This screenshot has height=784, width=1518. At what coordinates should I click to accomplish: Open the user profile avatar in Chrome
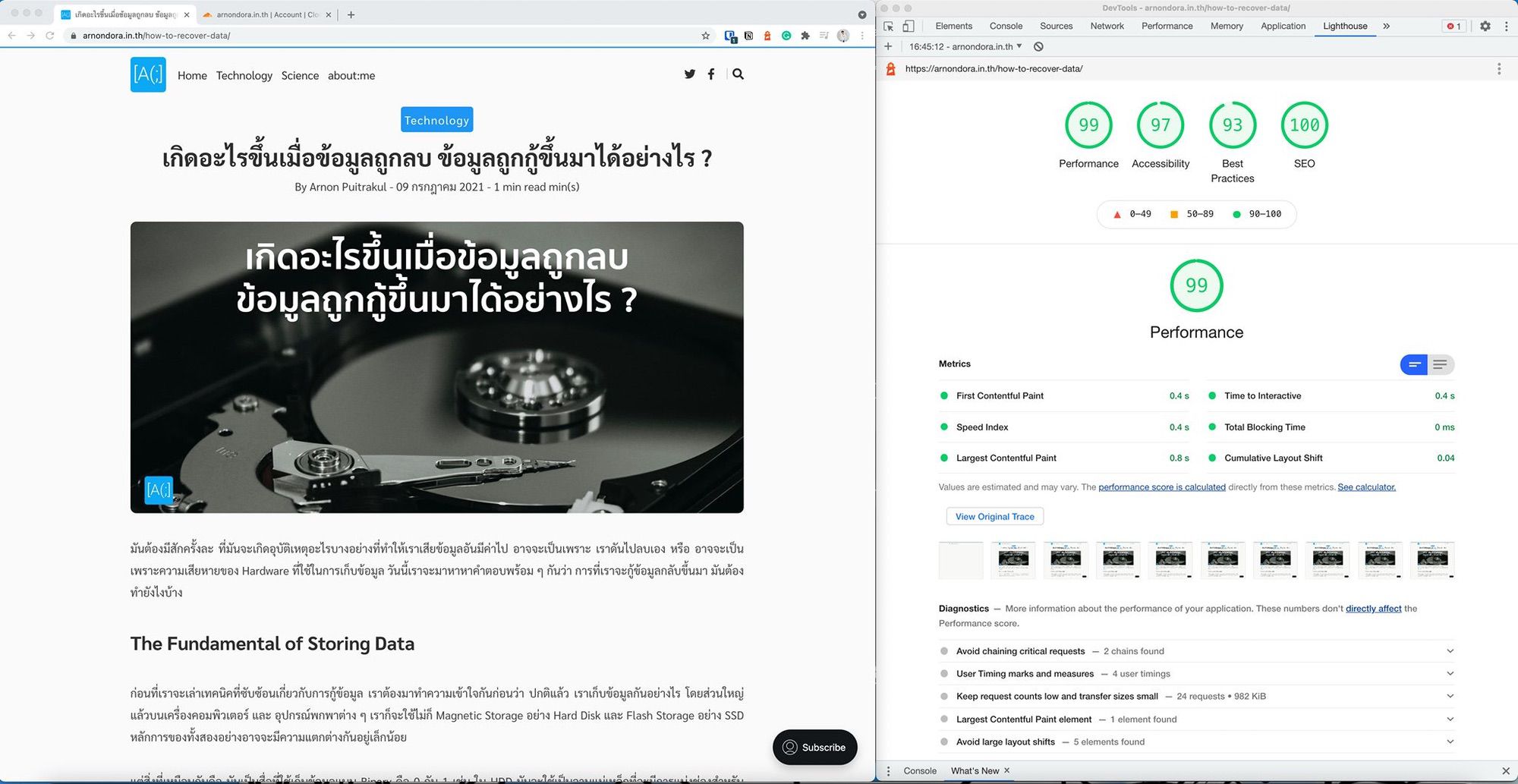(x=843, y=36)
